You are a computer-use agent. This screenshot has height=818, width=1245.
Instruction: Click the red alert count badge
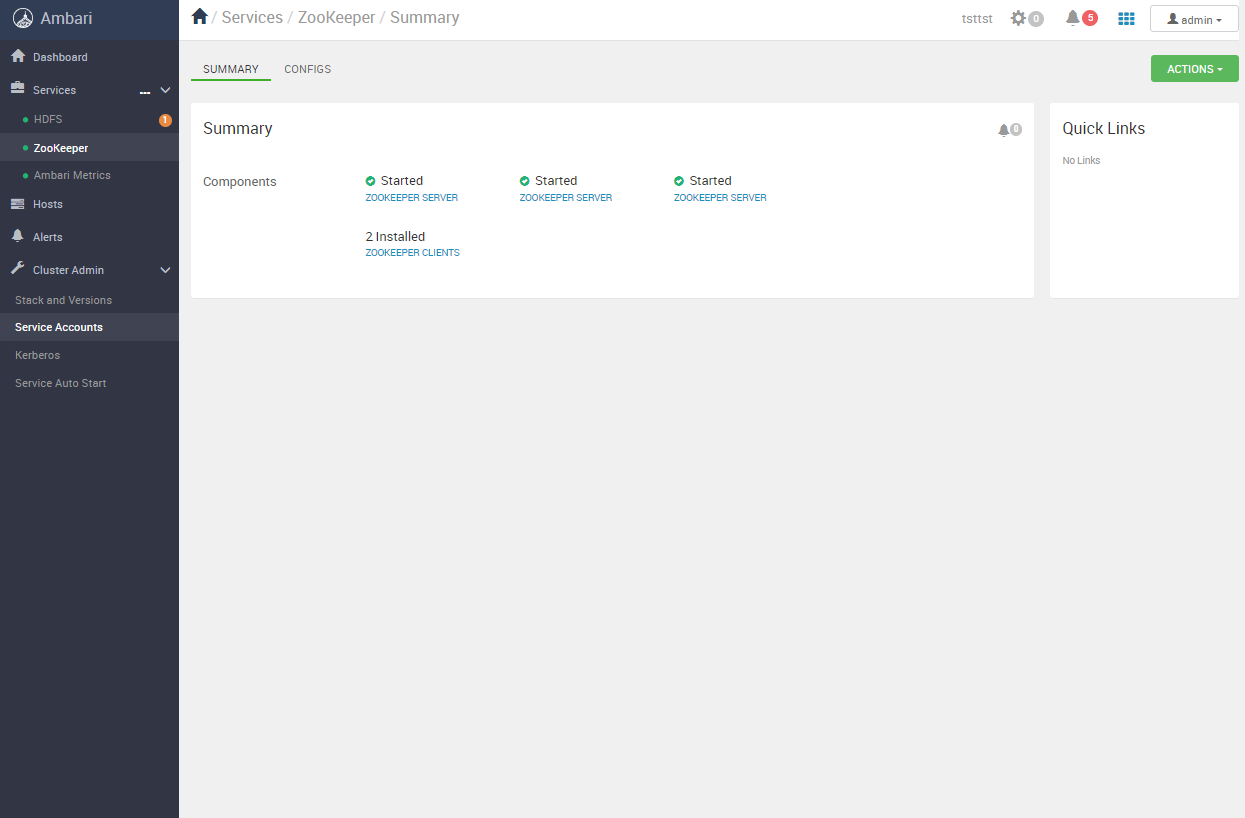click(x=1090, y=18)
